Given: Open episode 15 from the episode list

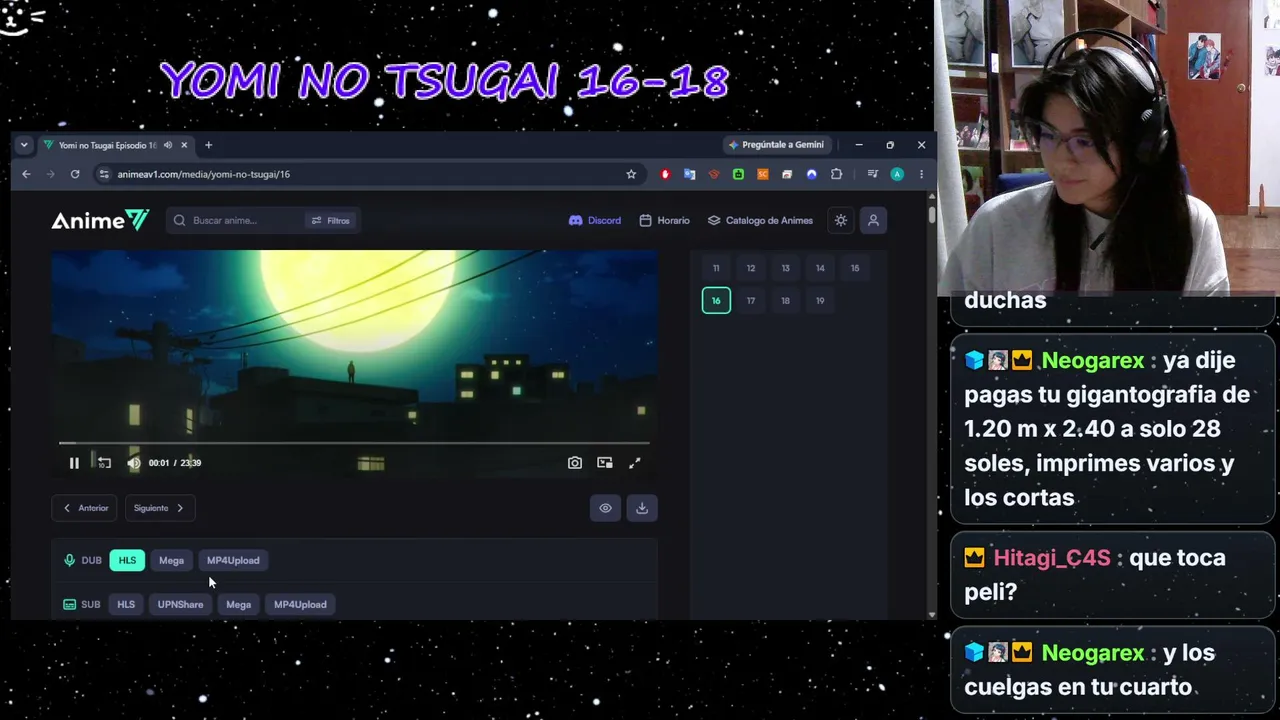Looking at the screenshot, I should click(855, 268).
